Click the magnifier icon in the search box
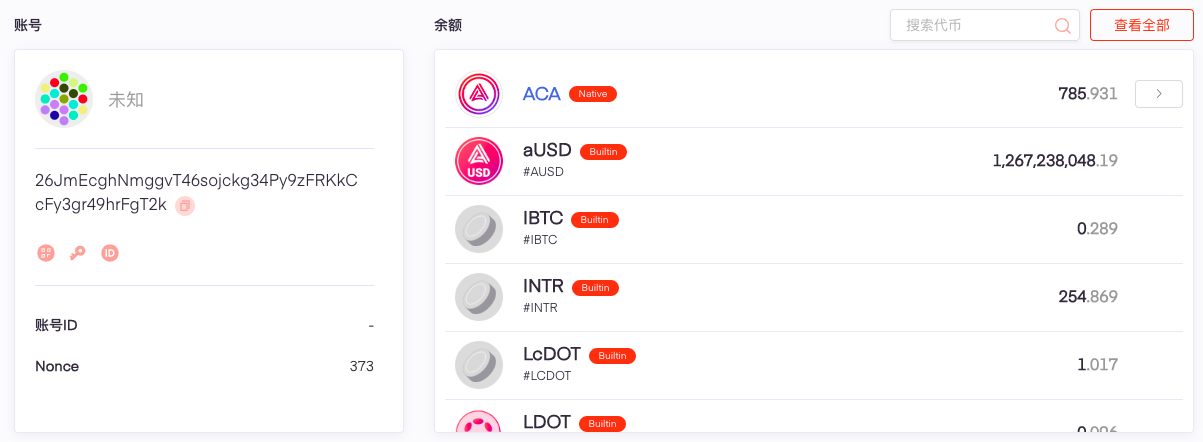The image size is (1203, 442). point(1063,26)
